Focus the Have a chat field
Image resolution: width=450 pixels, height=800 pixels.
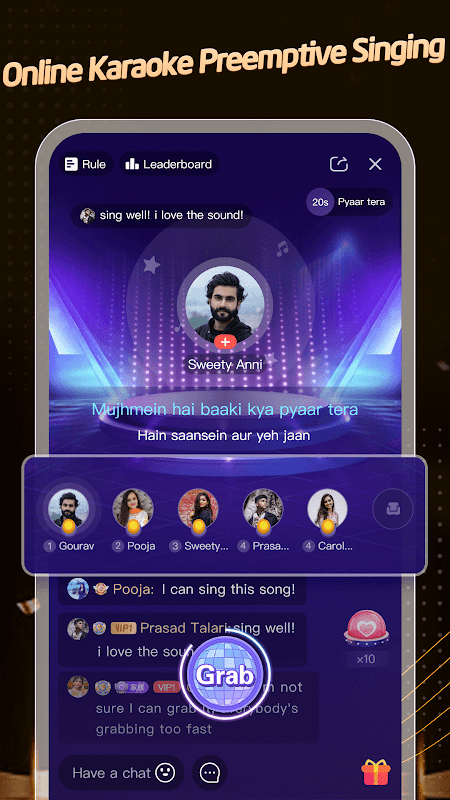121,772
